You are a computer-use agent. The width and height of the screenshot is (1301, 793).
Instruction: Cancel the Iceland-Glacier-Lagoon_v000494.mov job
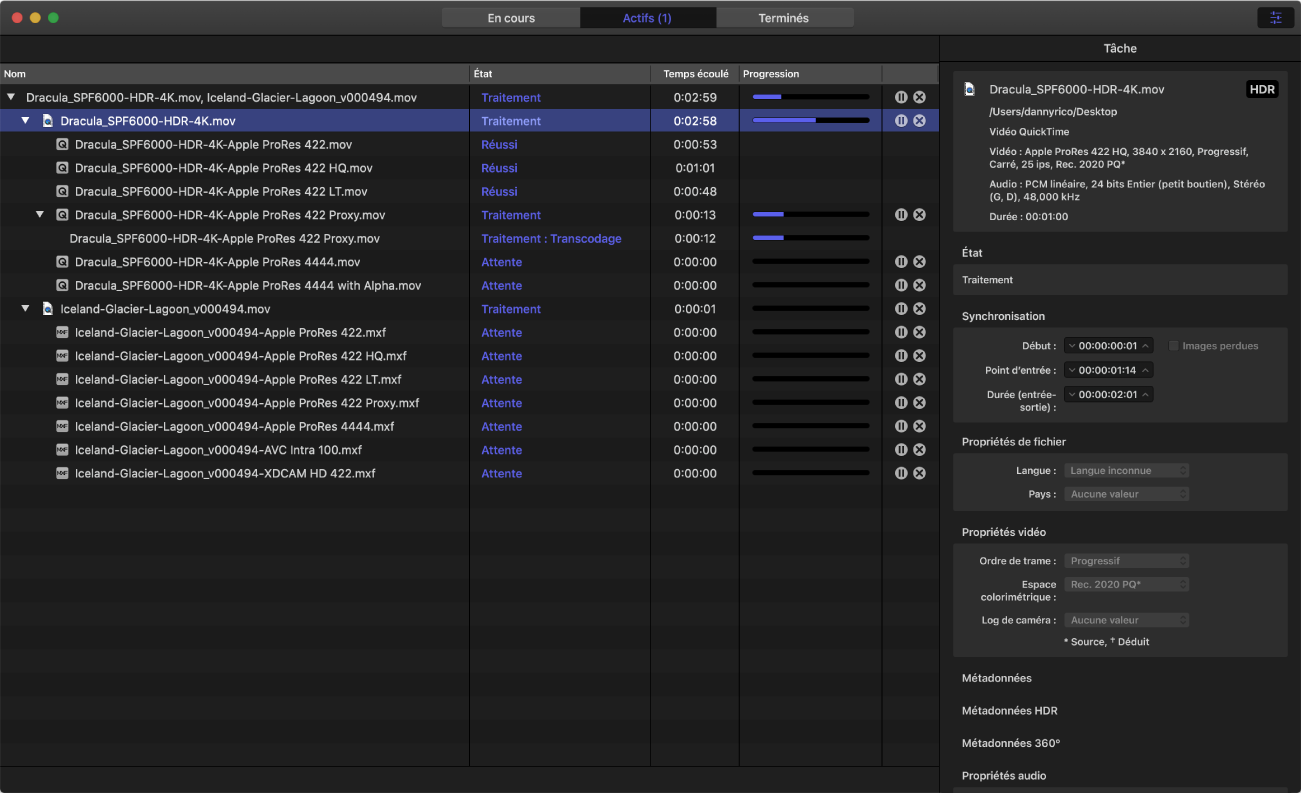tap(919, 309)
